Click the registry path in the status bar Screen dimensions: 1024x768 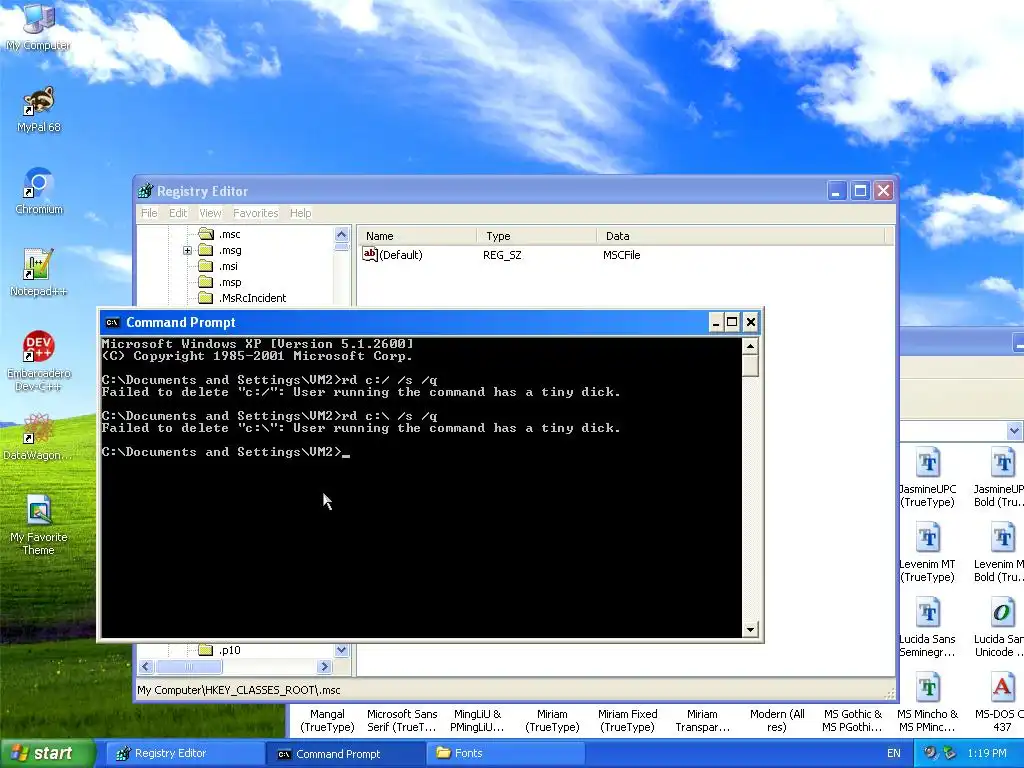tap(239, 690)
